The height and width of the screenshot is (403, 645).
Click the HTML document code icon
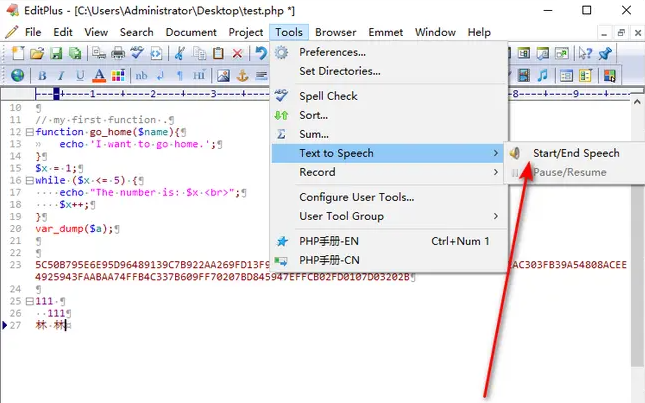coord(156,53)
